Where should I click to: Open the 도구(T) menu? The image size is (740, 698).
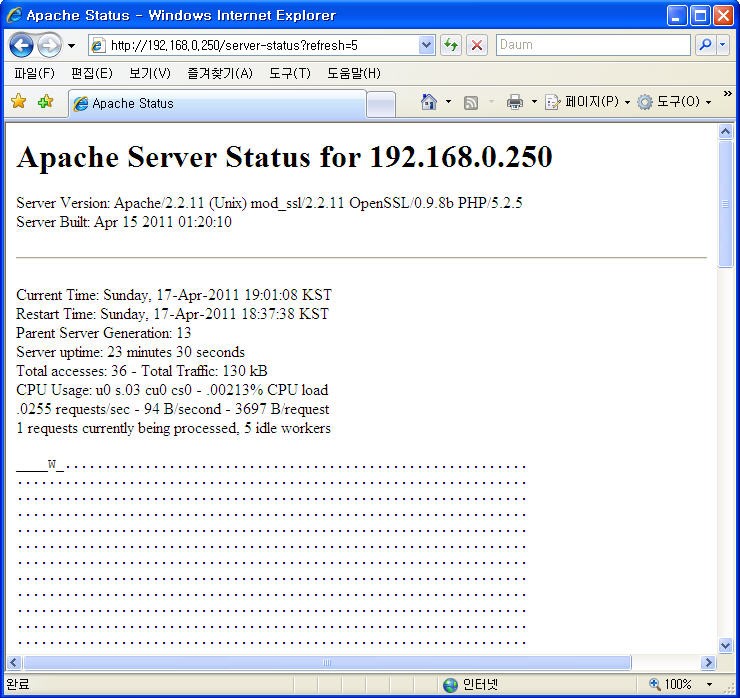pos(290,73)
